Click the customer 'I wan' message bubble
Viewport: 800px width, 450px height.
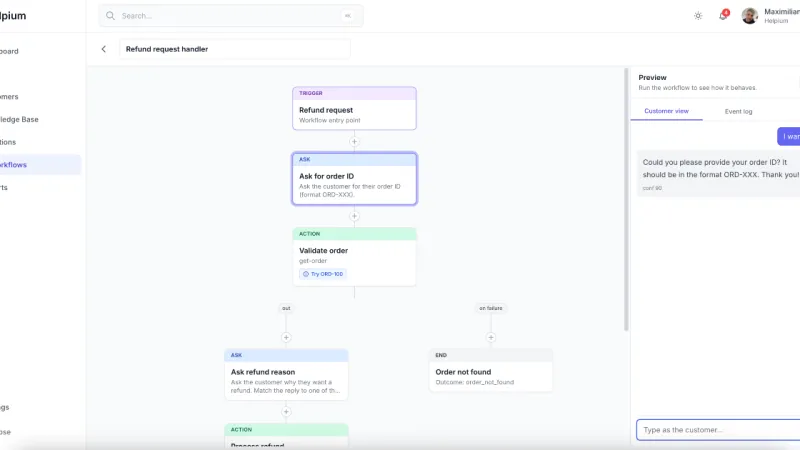pos(789,136)
